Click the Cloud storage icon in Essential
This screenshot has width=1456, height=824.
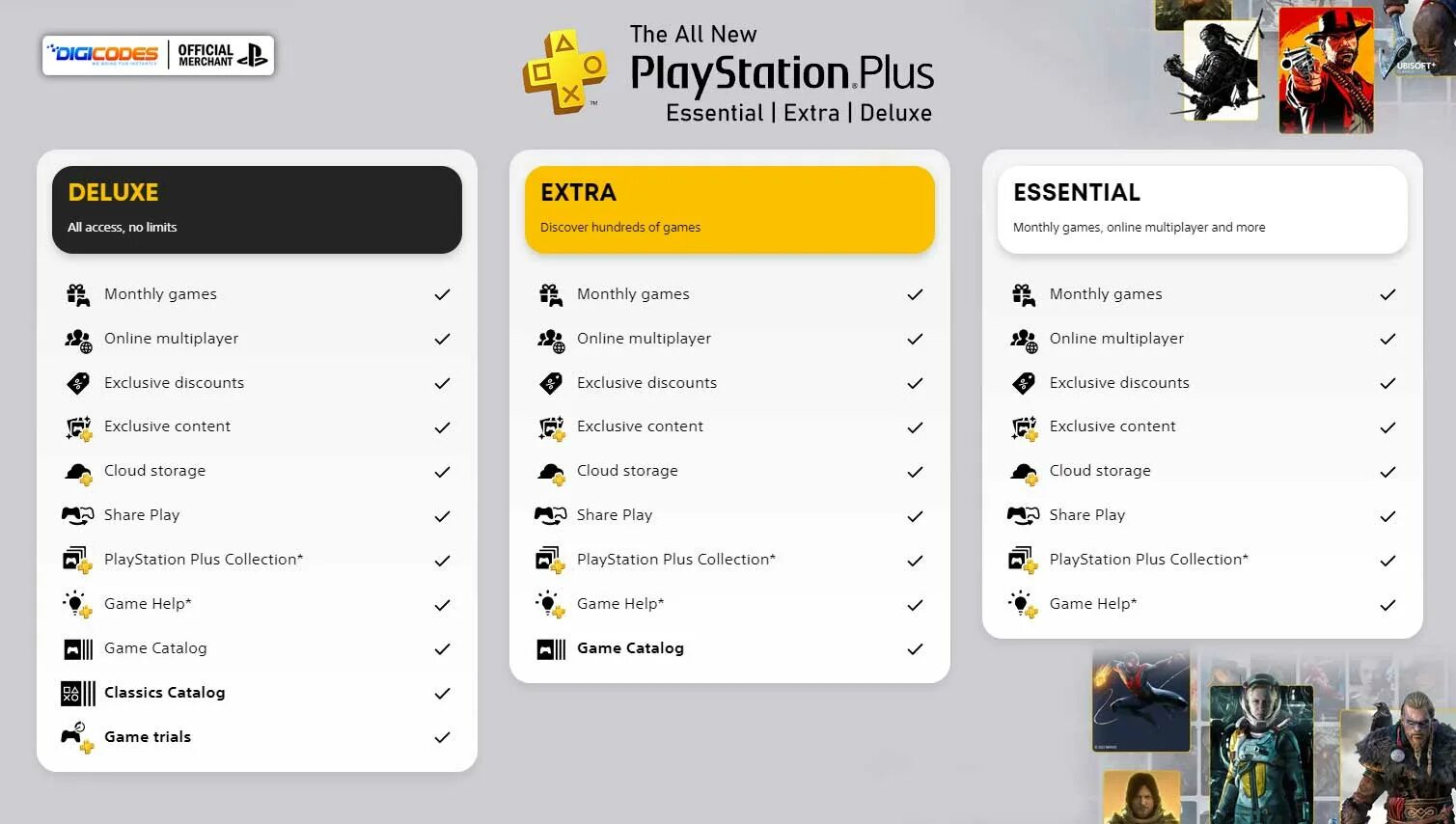click(x=1024, y=473)
